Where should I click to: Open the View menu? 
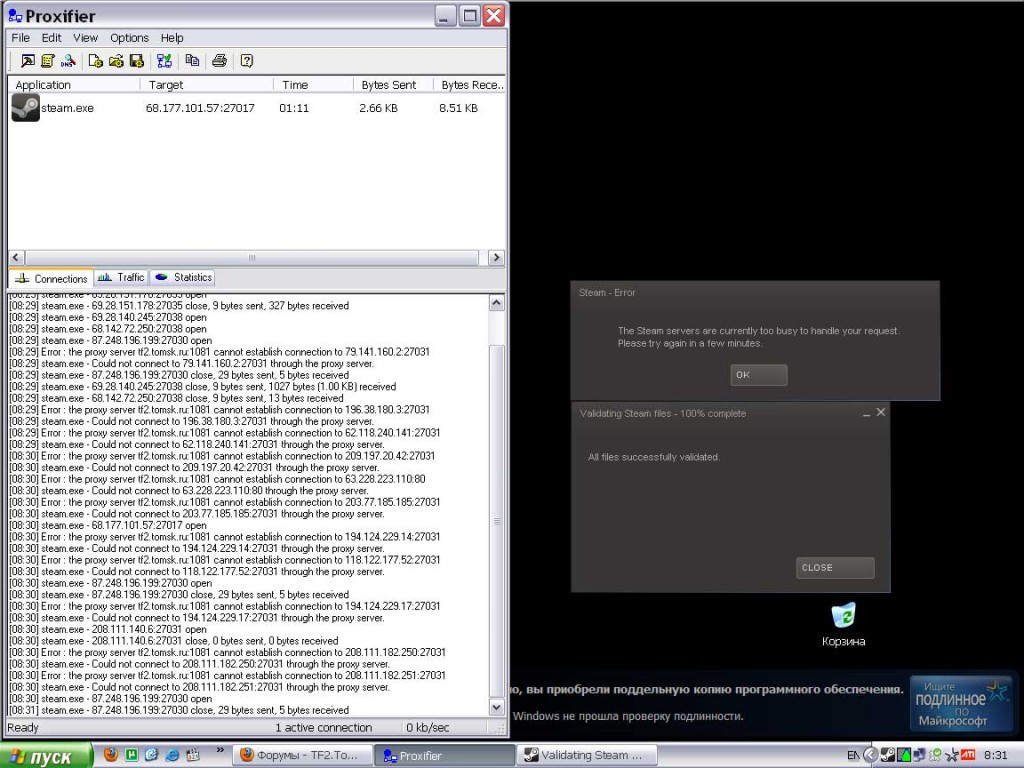point(85,38)
